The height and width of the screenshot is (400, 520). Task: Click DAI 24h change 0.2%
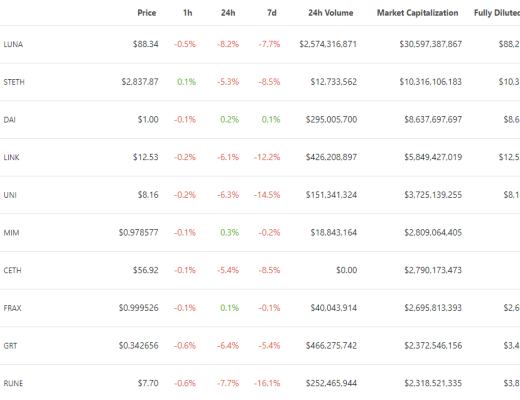pyautogui.click(x=230, y=119)
